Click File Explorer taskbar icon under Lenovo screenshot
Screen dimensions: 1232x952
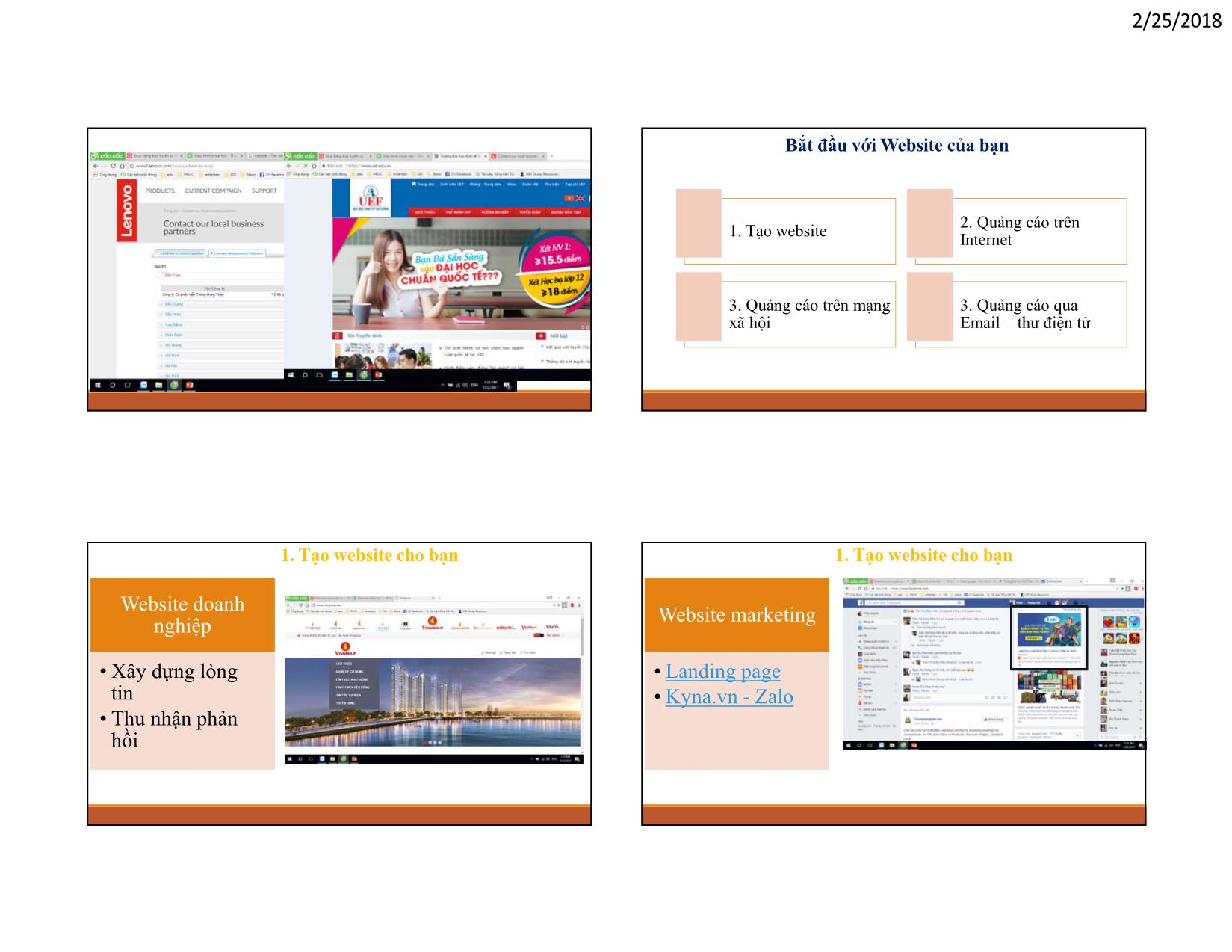158,385
